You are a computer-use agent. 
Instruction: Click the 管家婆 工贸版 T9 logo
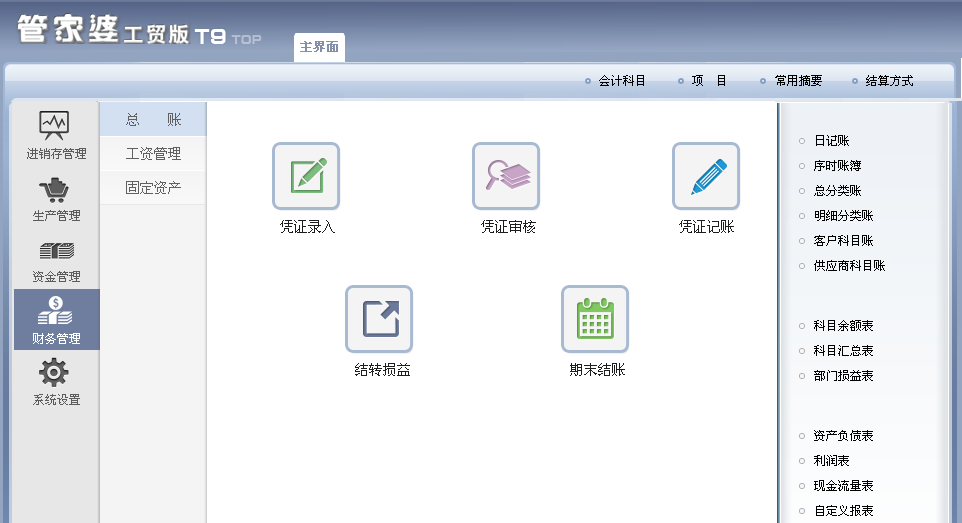(x=139, y=30)
